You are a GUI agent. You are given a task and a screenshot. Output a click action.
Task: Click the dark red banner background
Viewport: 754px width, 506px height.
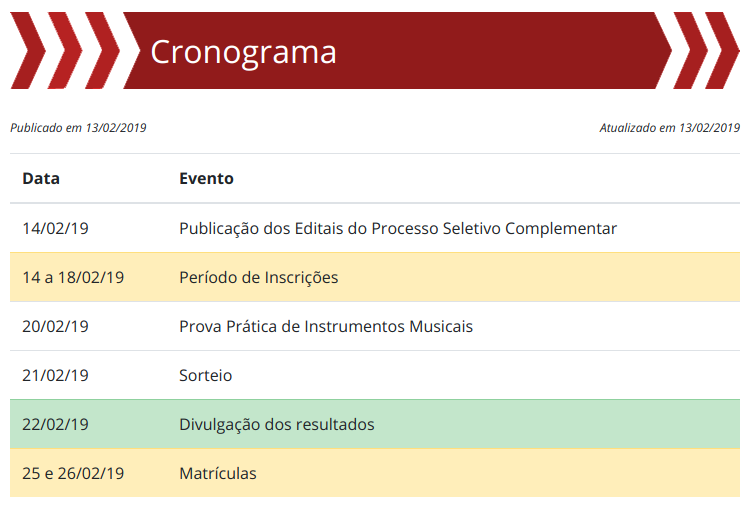pyautogui.click(x=500, y=50)
